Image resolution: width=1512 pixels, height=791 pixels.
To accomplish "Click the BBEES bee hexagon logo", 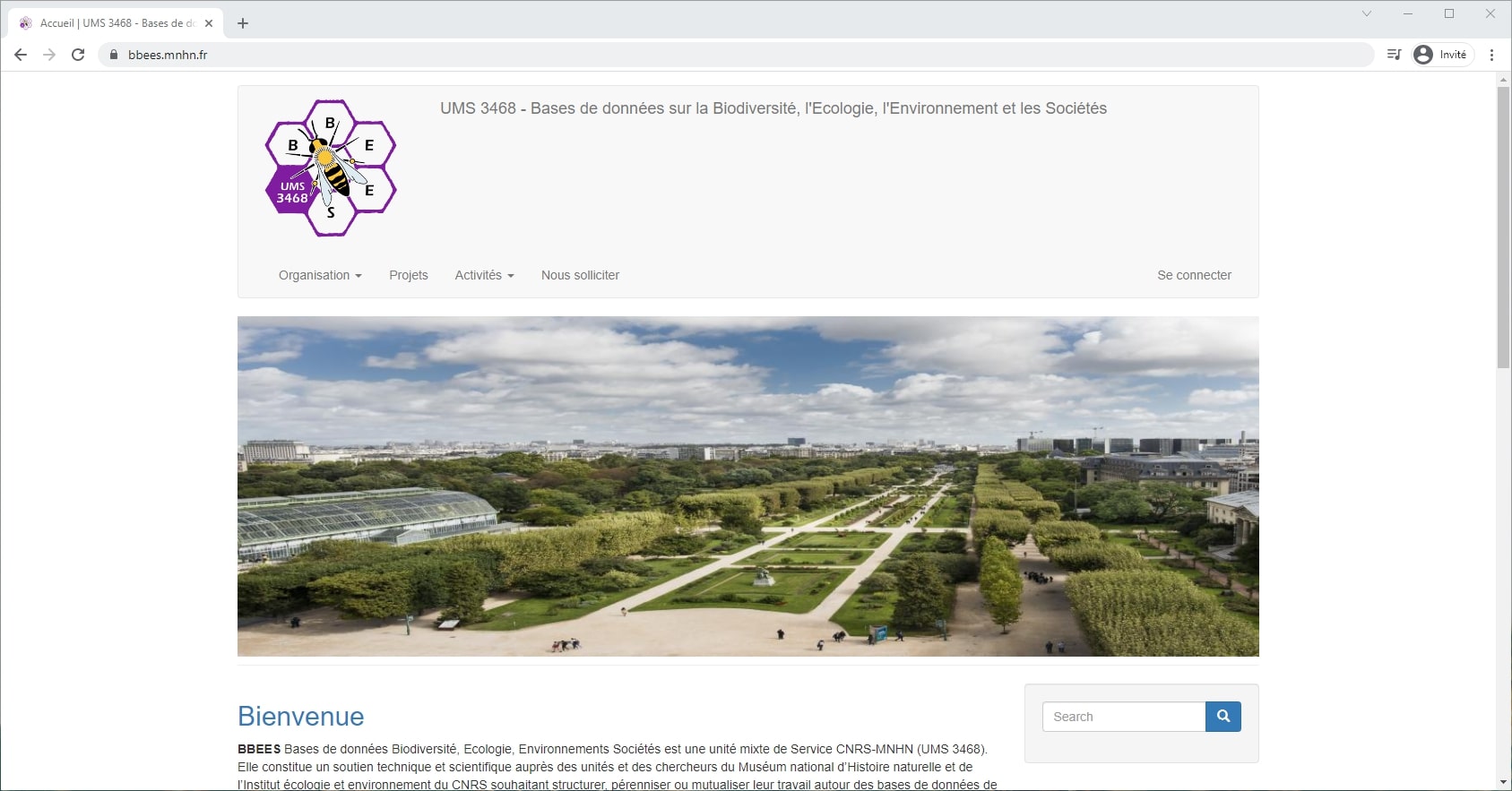I will [331, 168].
